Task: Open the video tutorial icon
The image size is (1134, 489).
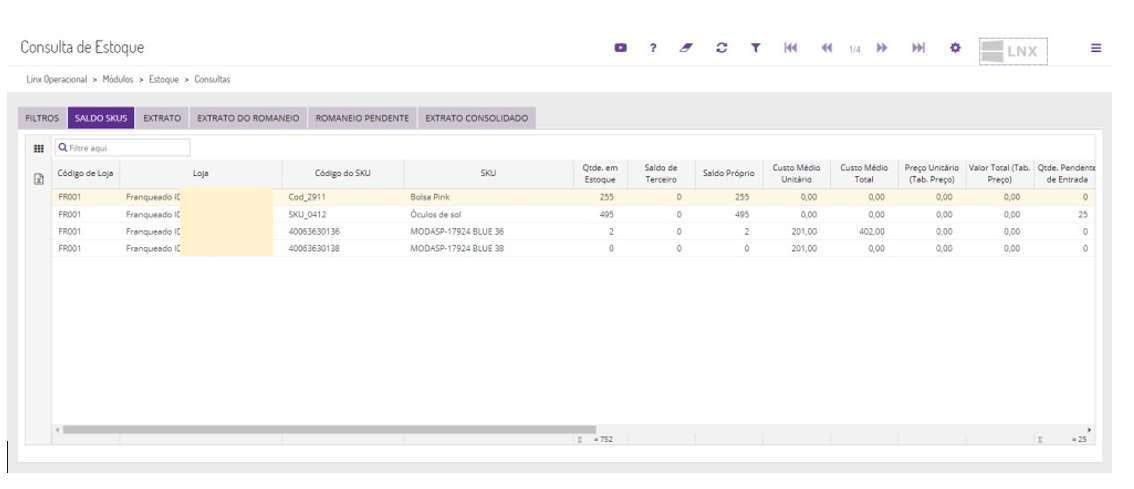Action: click(621, 48)
